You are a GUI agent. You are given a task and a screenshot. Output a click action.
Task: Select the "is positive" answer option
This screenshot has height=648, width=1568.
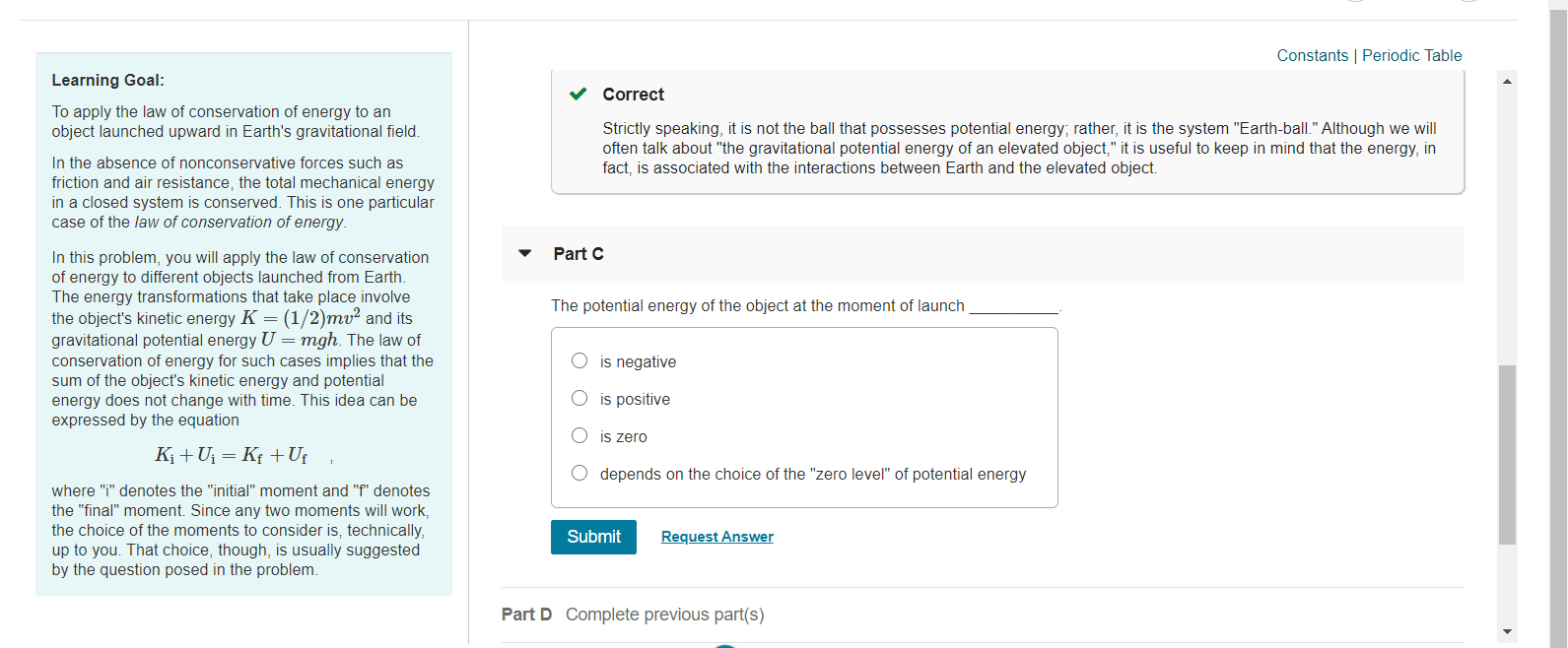click(x=579, y=398)
